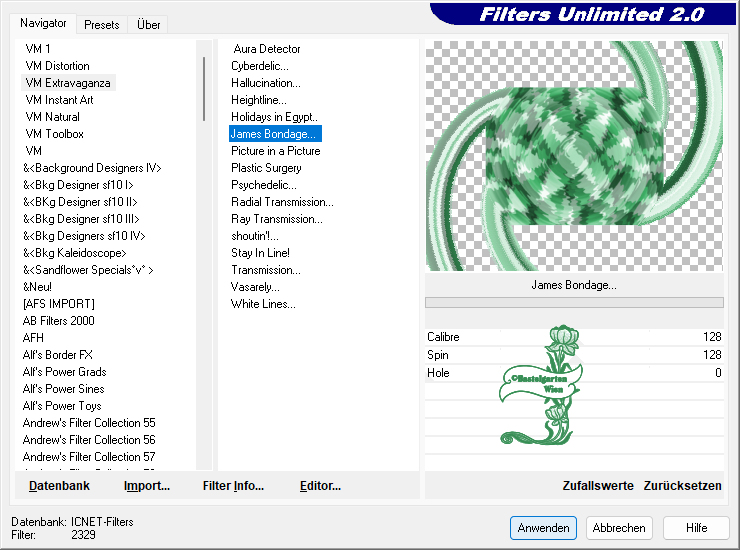Open the Über tab
This screenshot has width=740, height=550.
[148, 25]
